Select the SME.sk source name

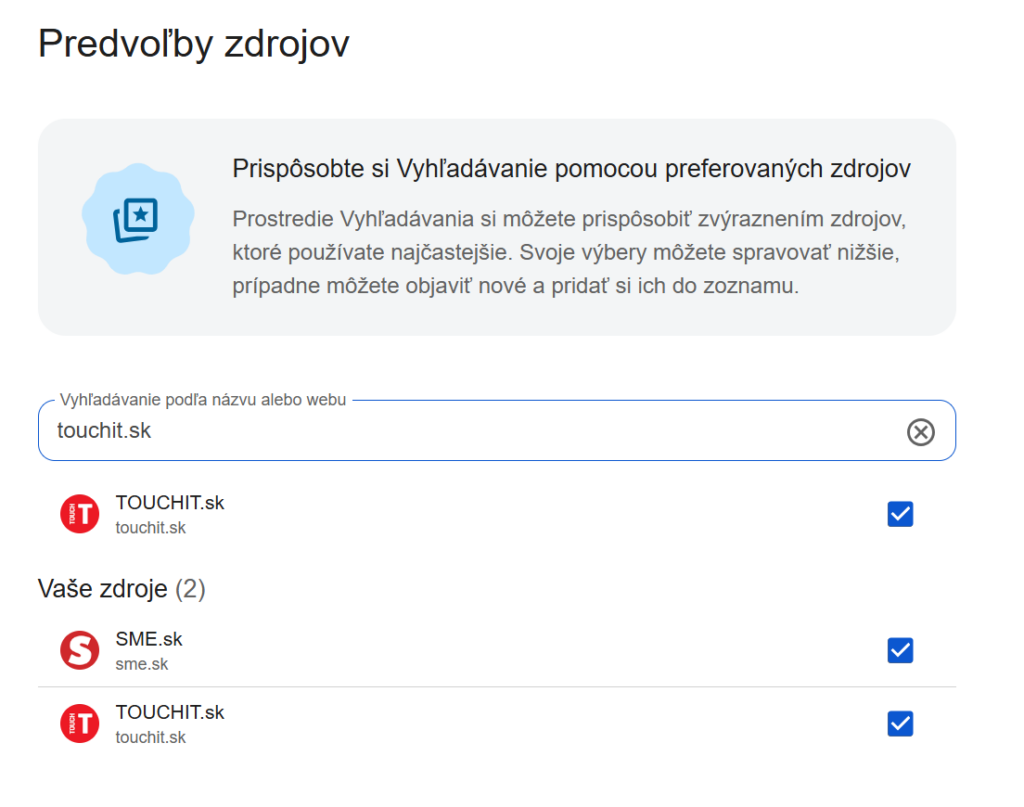pyautogui.click(x=149, y=639)
